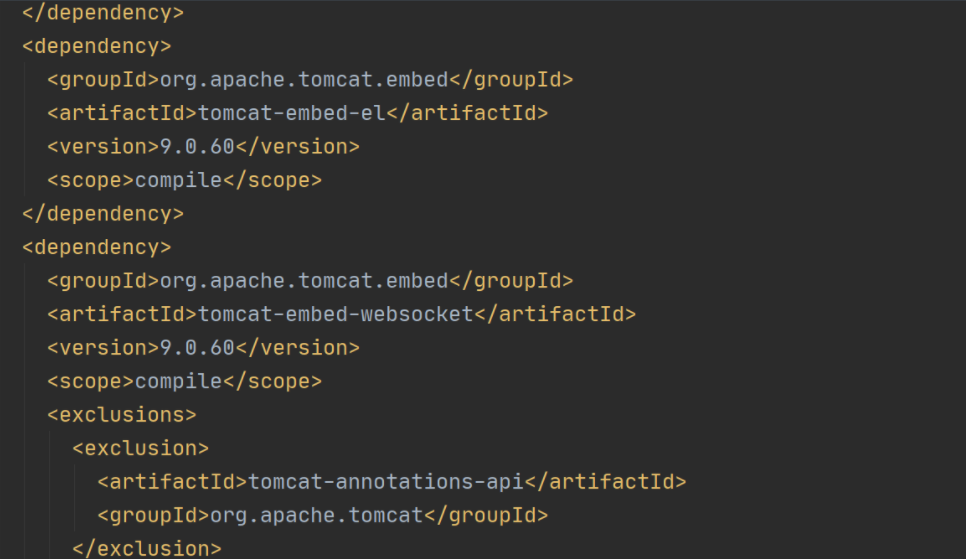
Task: Click closing dependency tag after tomcat-embed-el scope
Action: pos(102,213)
